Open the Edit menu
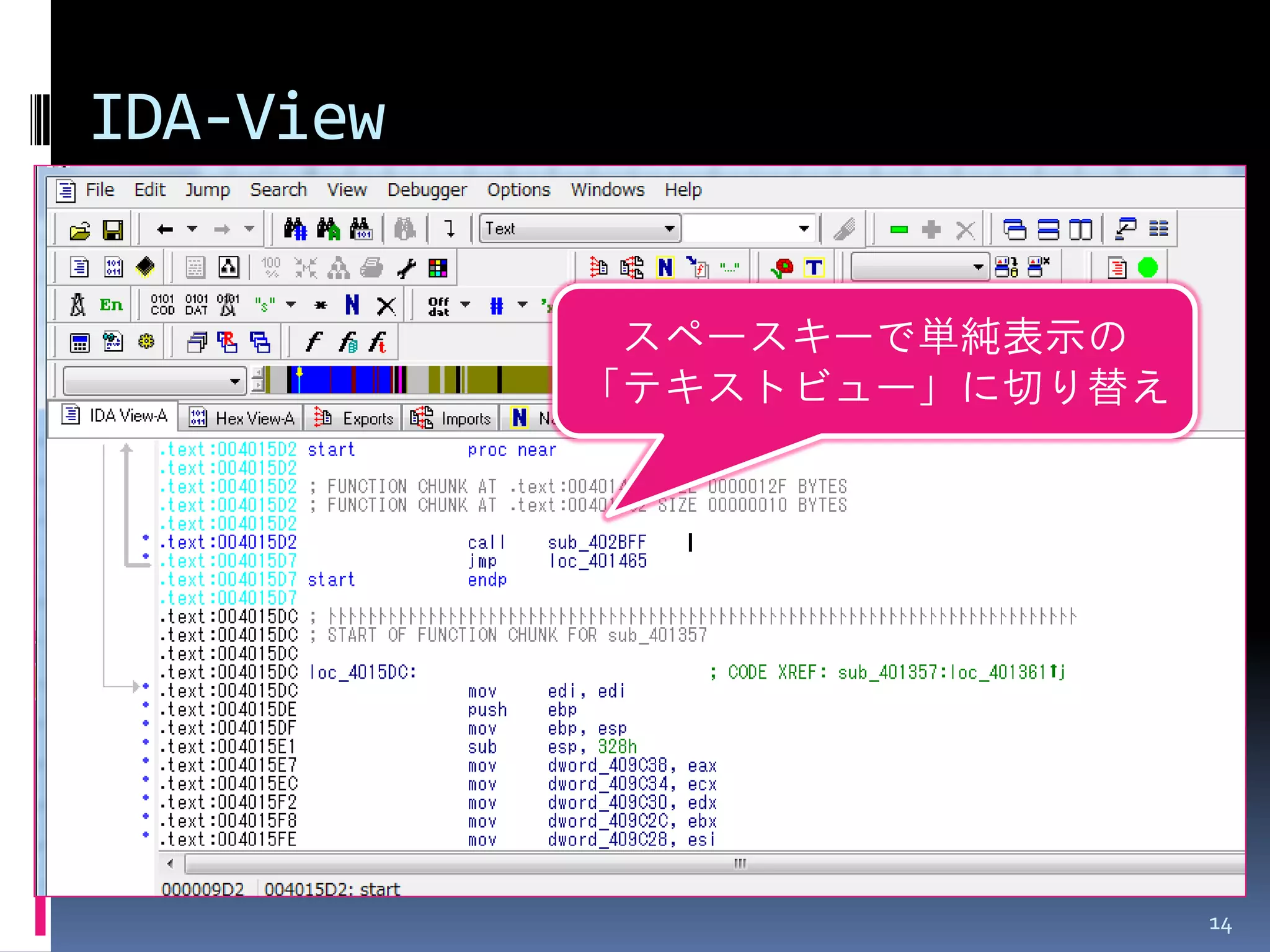1270x952 pixels. [x=150, y=190]
